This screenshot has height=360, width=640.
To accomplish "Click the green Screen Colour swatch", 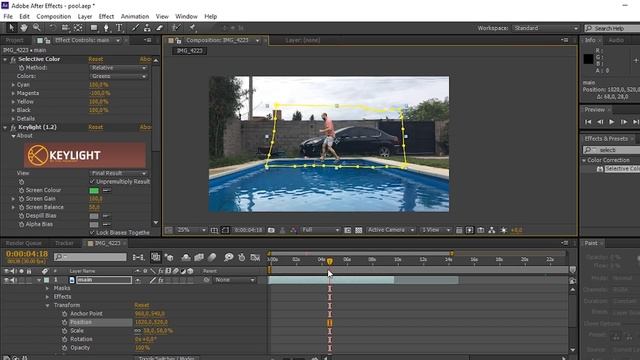I will [94, 190].
